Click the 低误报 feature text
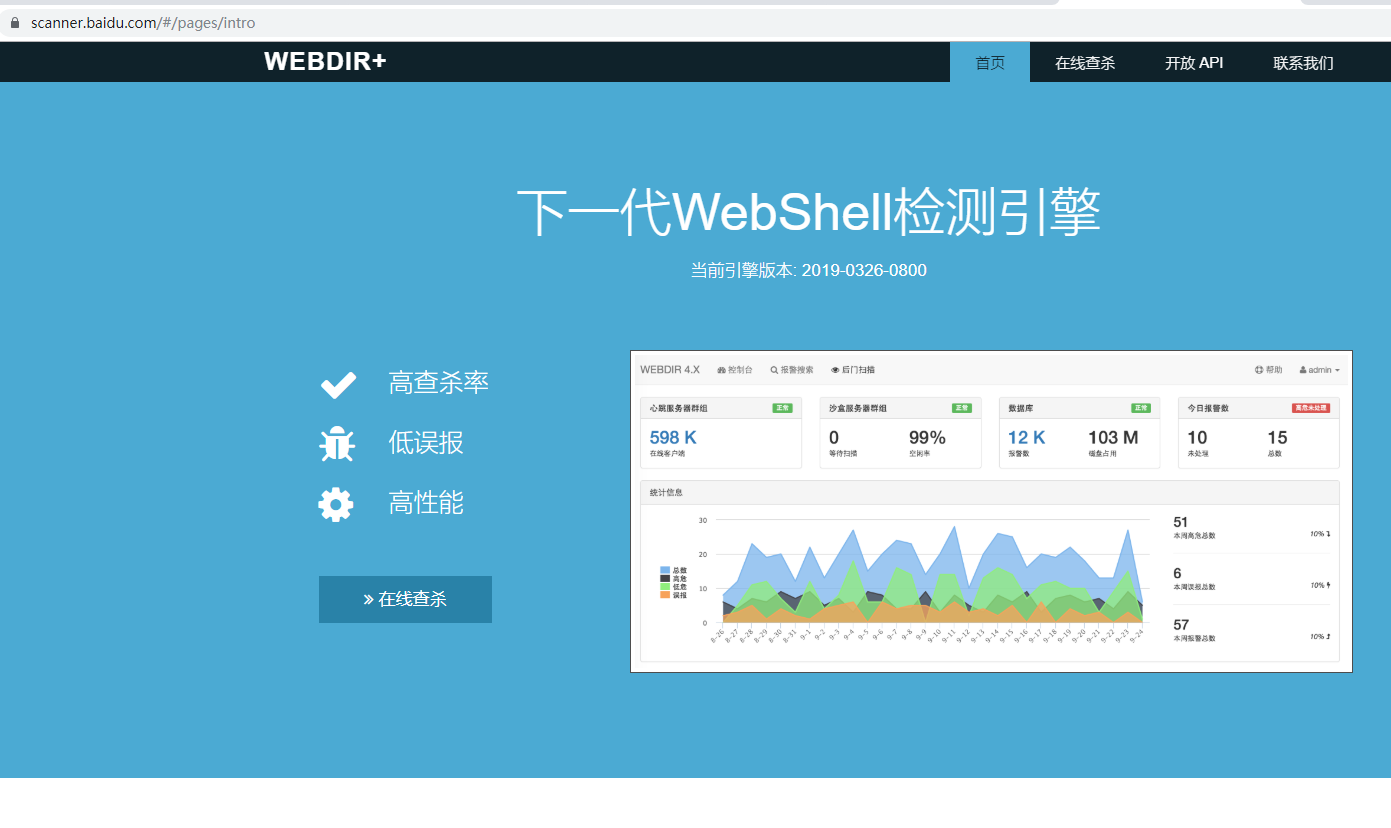The image size is (1391, 828). [426, 442]
